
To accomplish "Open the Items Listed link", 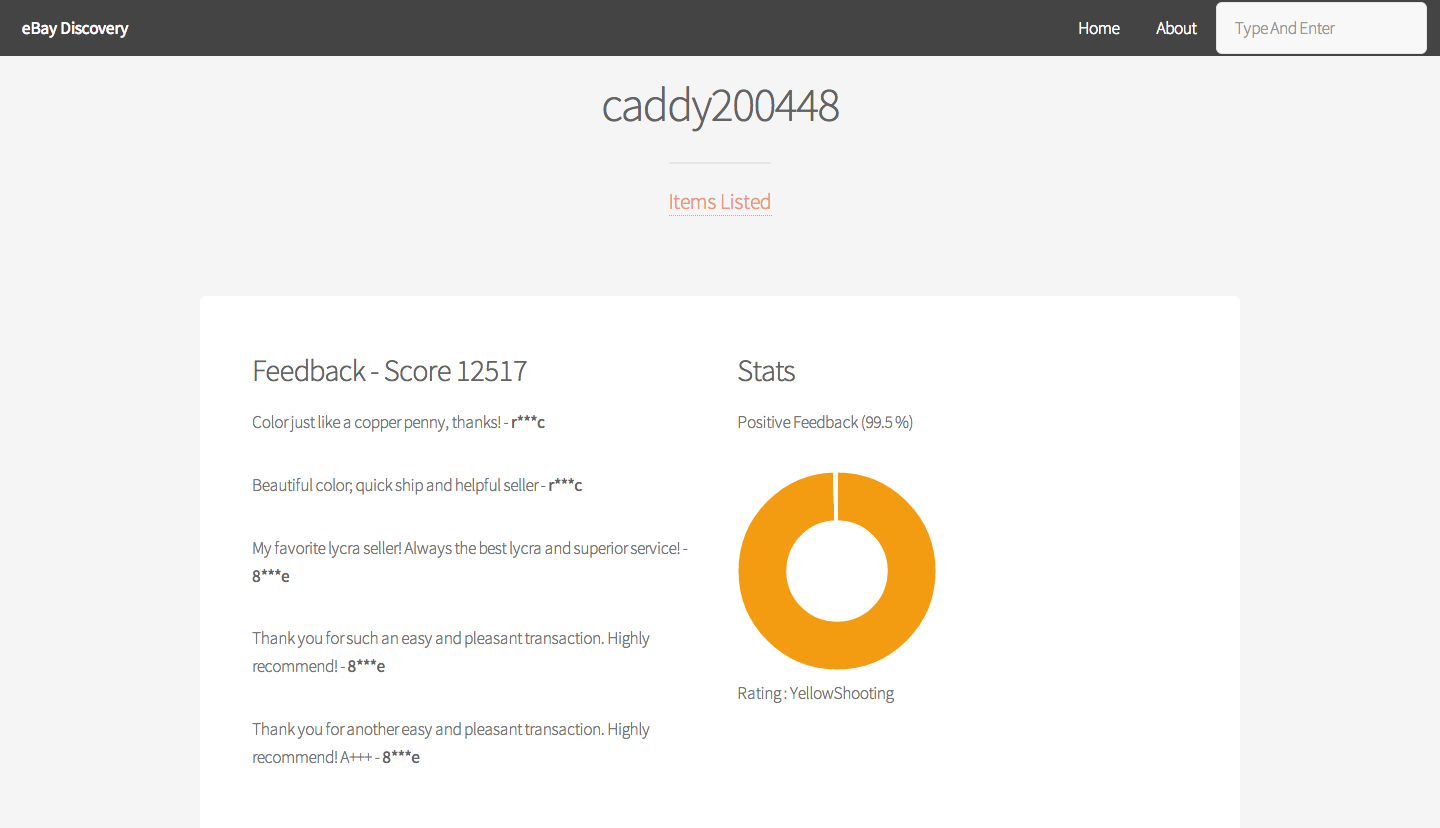I will click(x=719, y=202).
